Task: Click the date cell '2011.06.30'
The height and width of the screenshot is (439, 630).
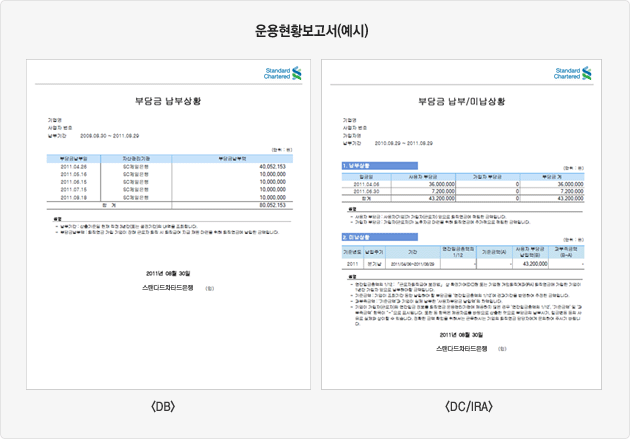Action: click(366, 191)
